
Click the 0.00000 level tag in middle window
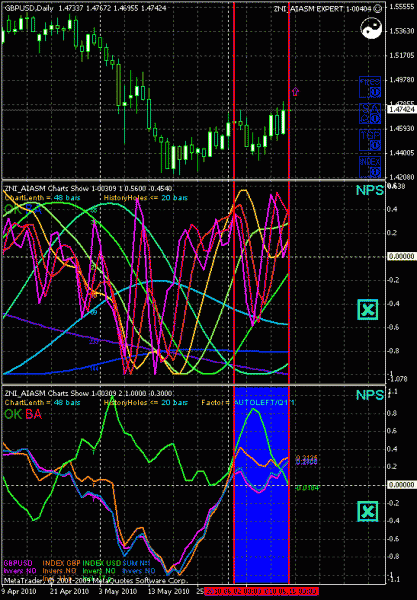(402, 256)
